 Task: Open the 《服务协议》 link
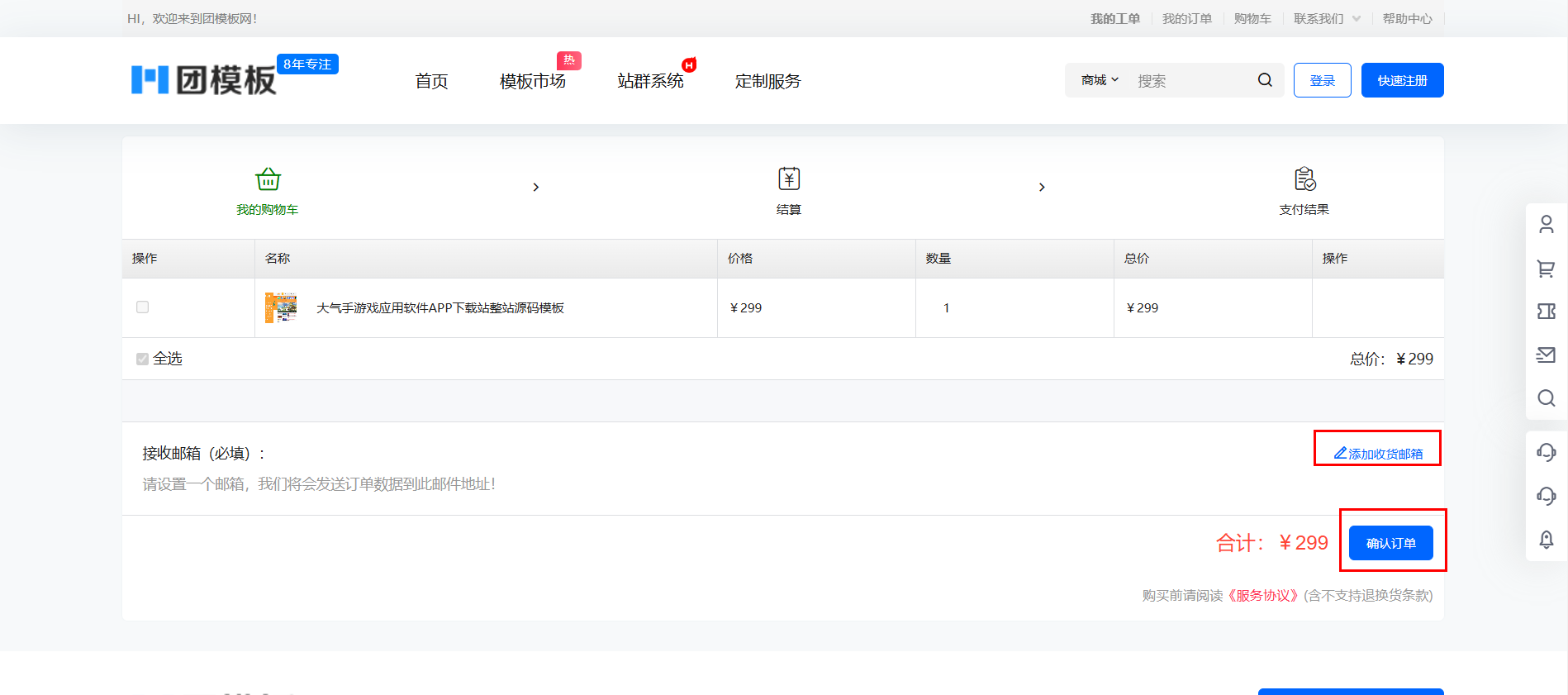click(1263, 596)
